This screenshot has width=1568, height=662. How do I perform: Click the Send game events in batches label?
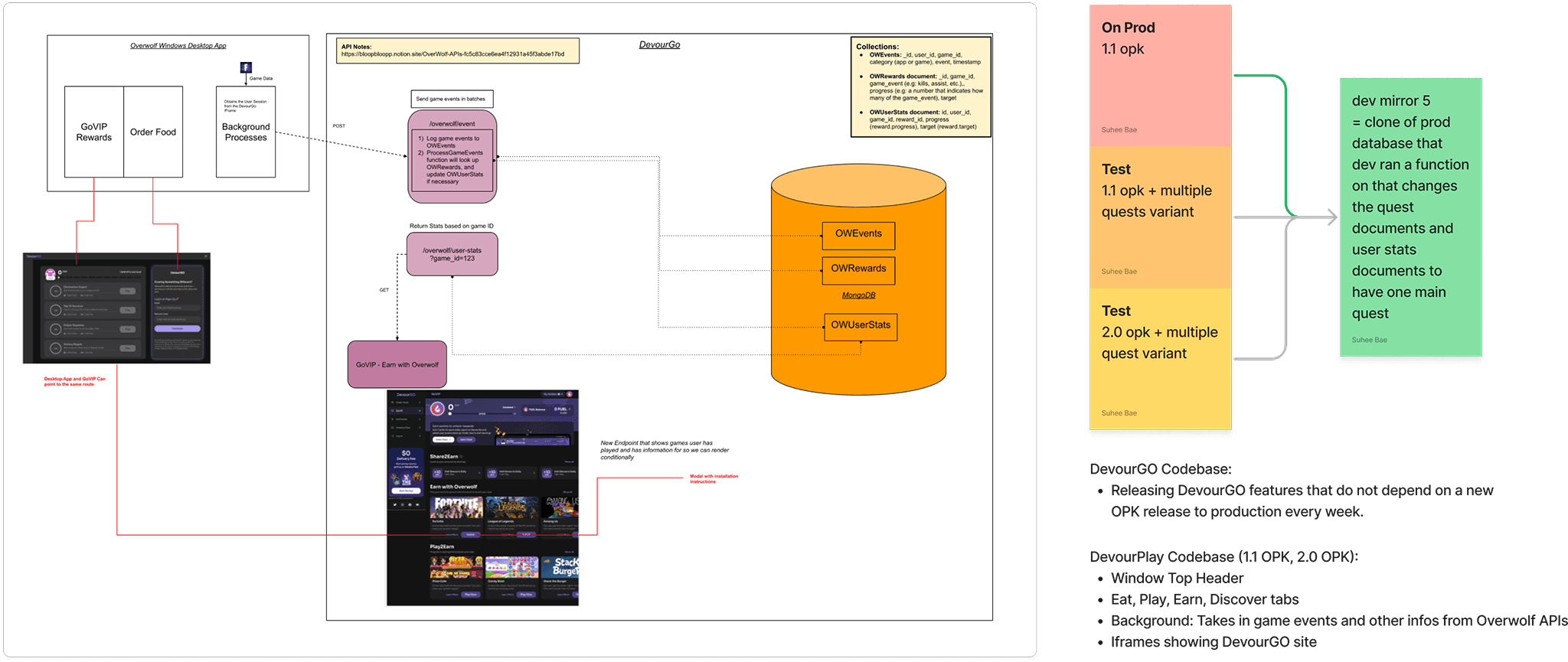click(x=451, y=99)
